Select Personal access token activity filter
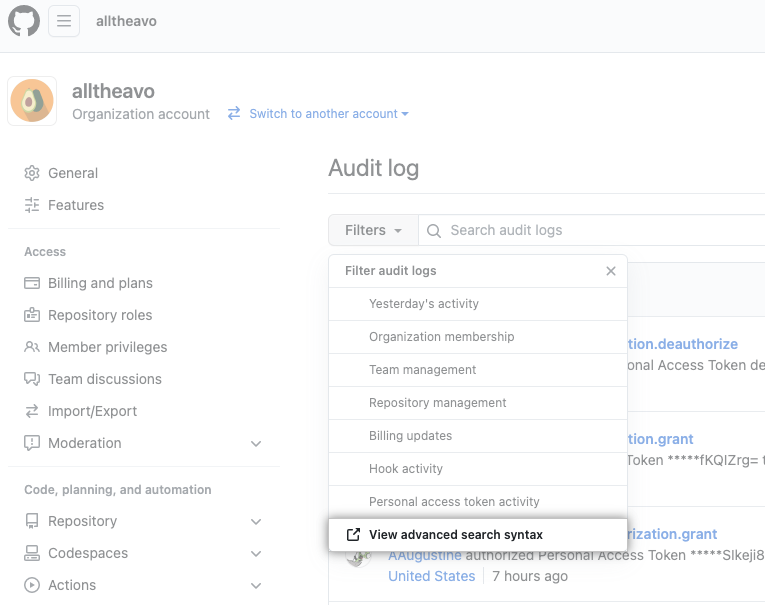The width and height of the screenshot is (765, 605). click(x=454, y=502)
